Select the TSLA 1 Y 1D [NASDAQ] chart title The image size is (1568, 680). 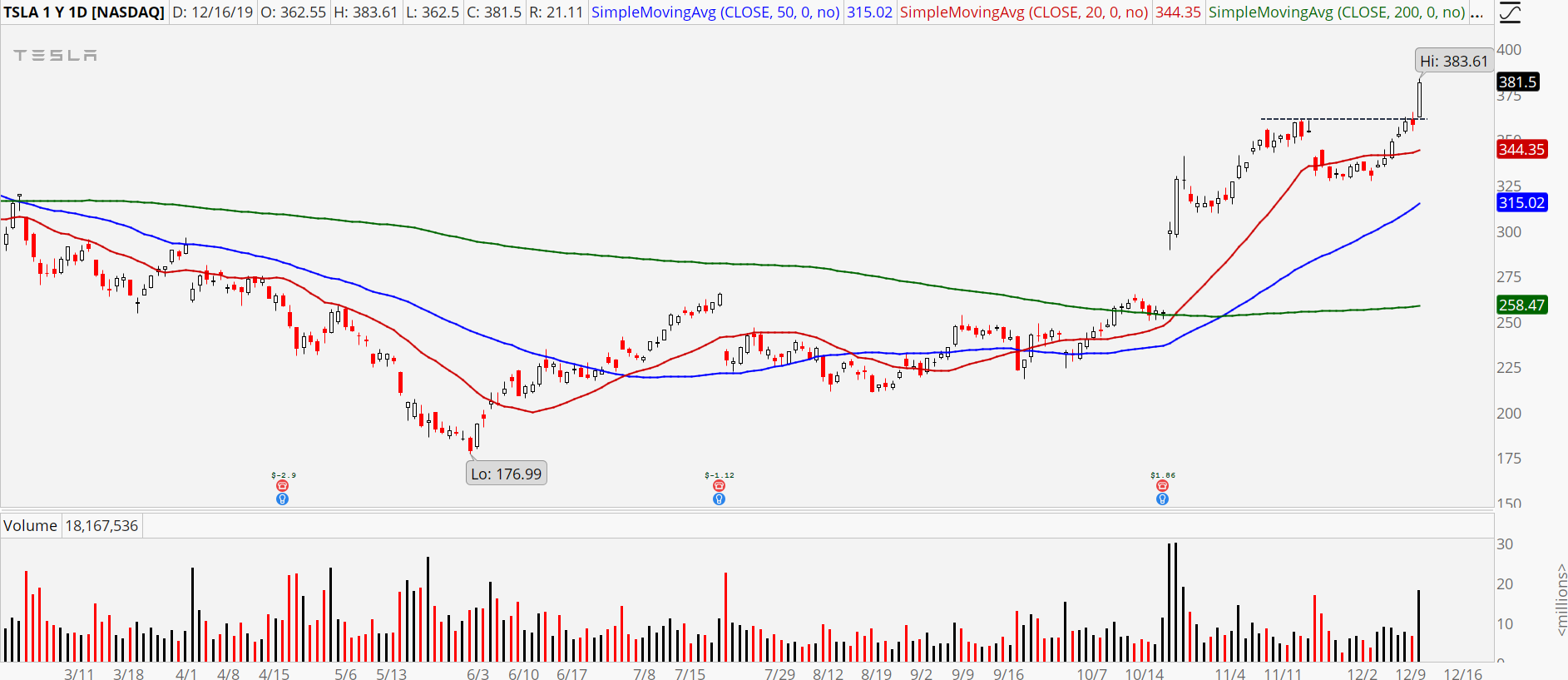coord(84,12)
